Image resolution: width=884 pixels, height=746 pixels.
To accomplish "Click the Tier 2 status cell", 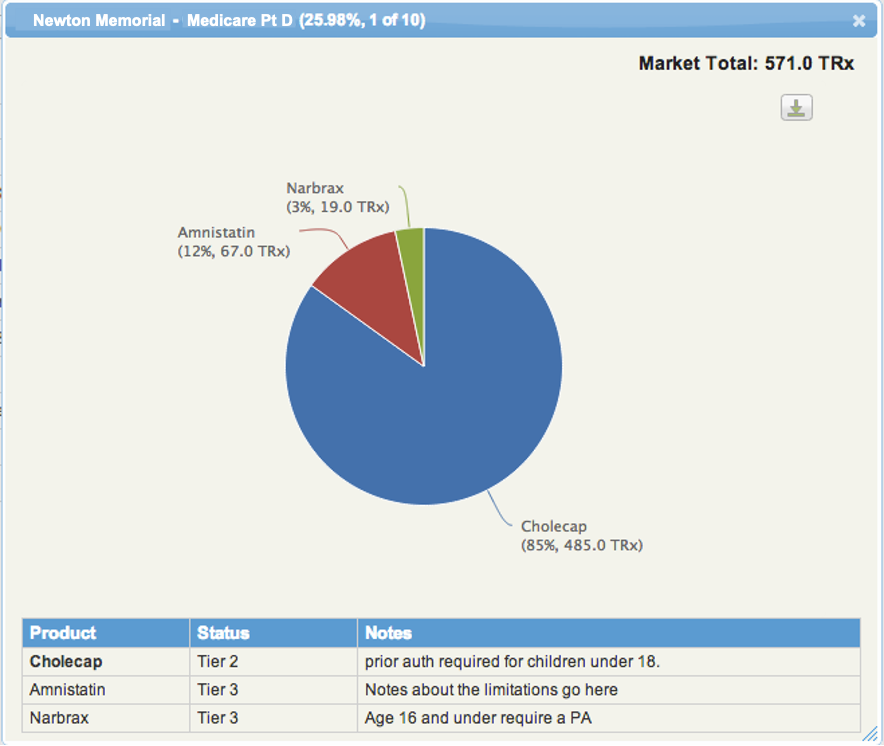I will point(218,662).
